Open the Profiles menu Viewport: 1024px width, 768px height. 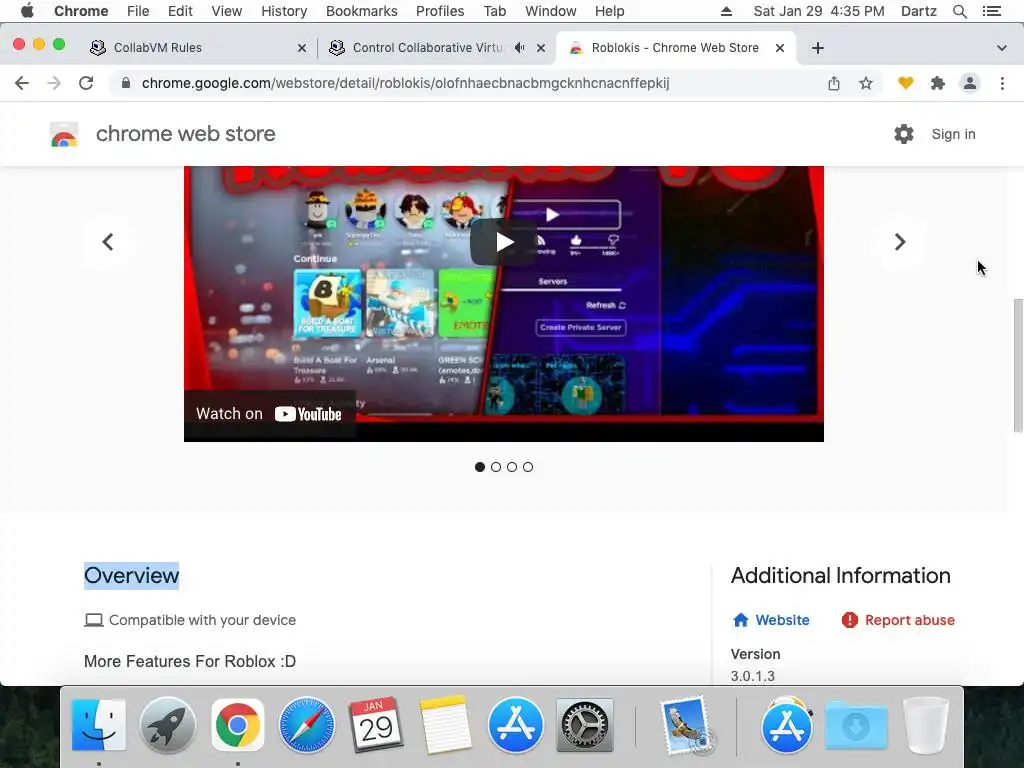tap(440, 11)
